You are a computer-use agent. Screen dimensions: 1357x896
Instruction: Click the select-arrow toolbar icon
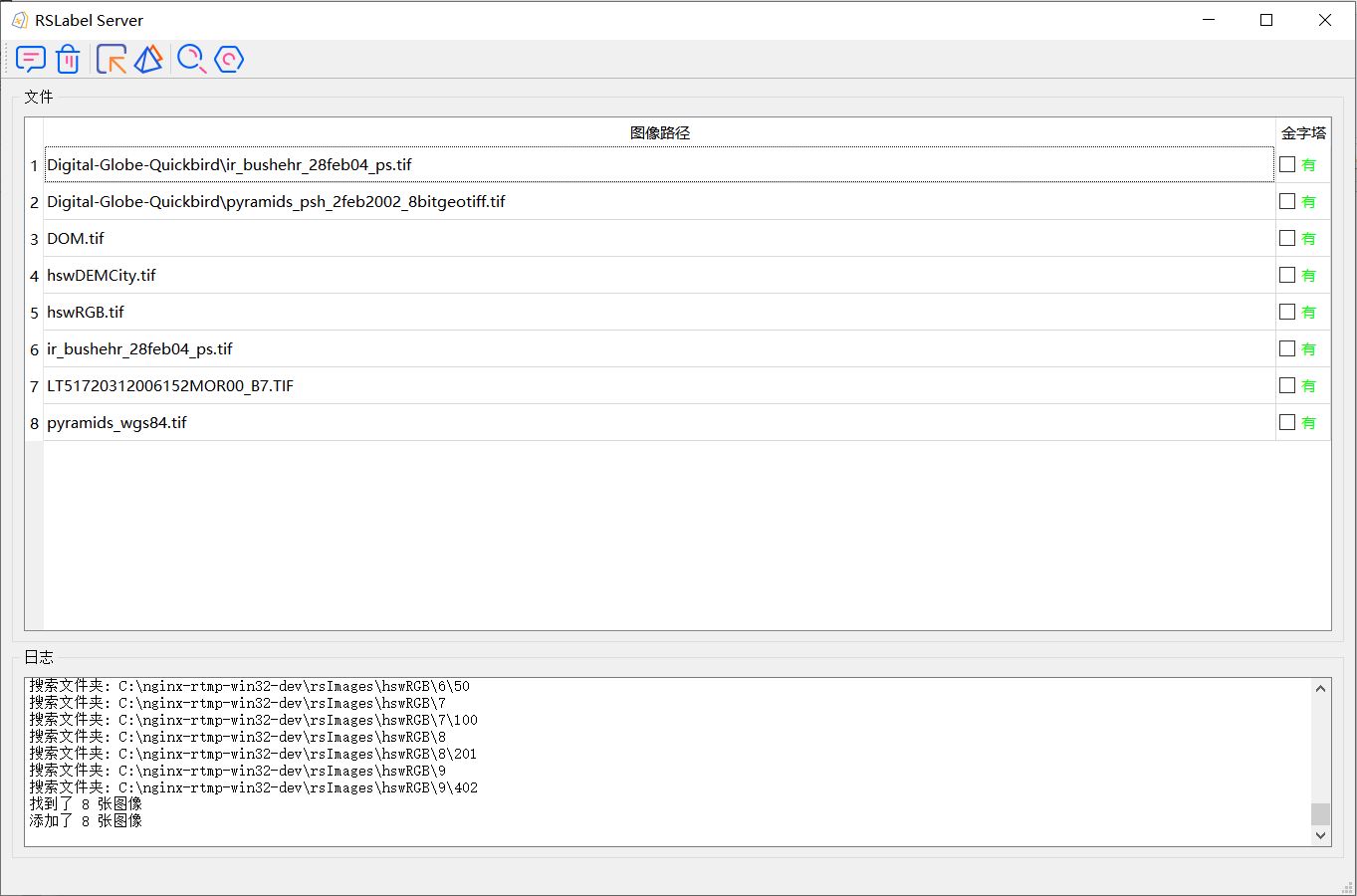click(x=112, y=60)
